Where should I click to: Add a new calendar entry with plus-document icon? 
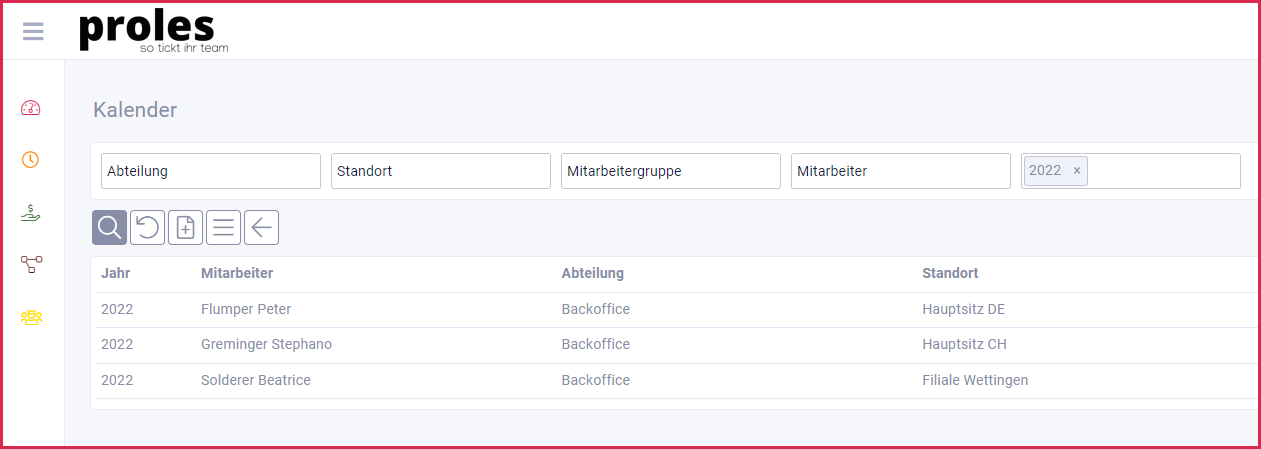click(185, 228)
